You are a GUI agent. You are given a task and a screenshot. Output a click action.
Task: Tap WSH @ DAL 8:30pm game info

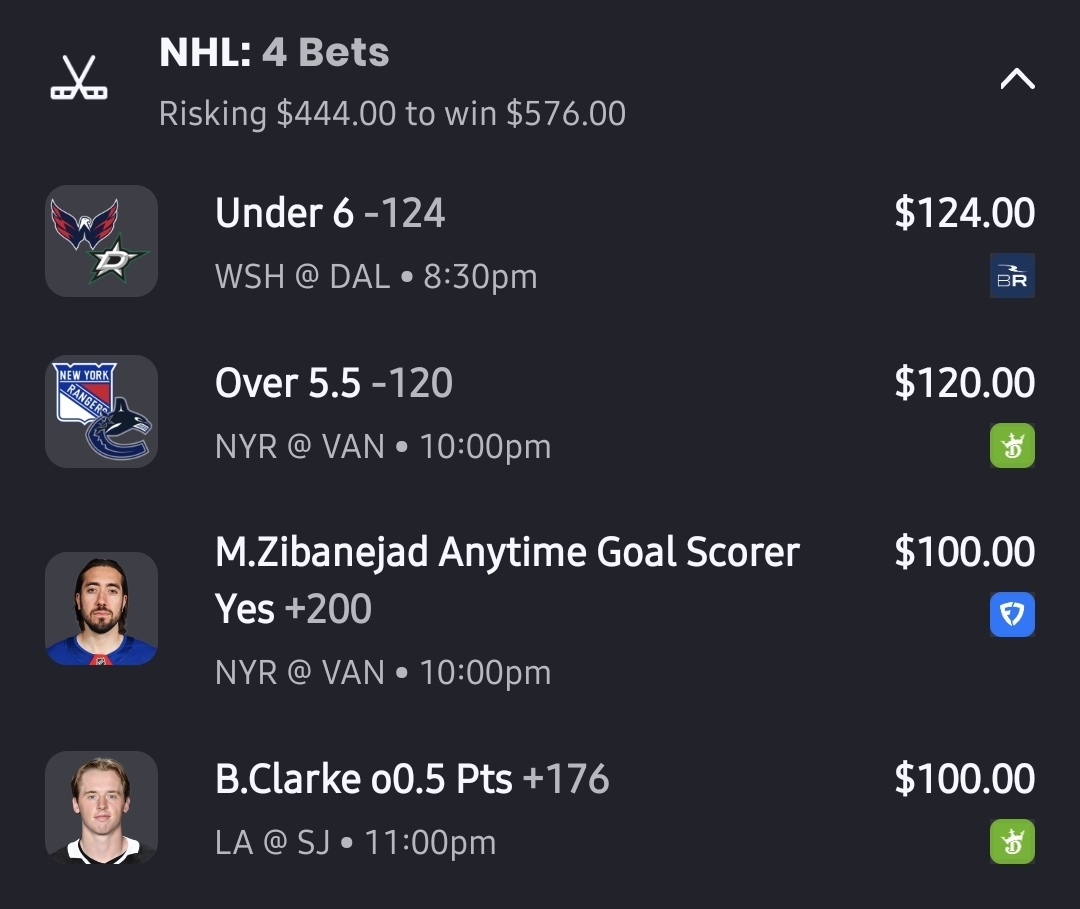coord(376,277)
